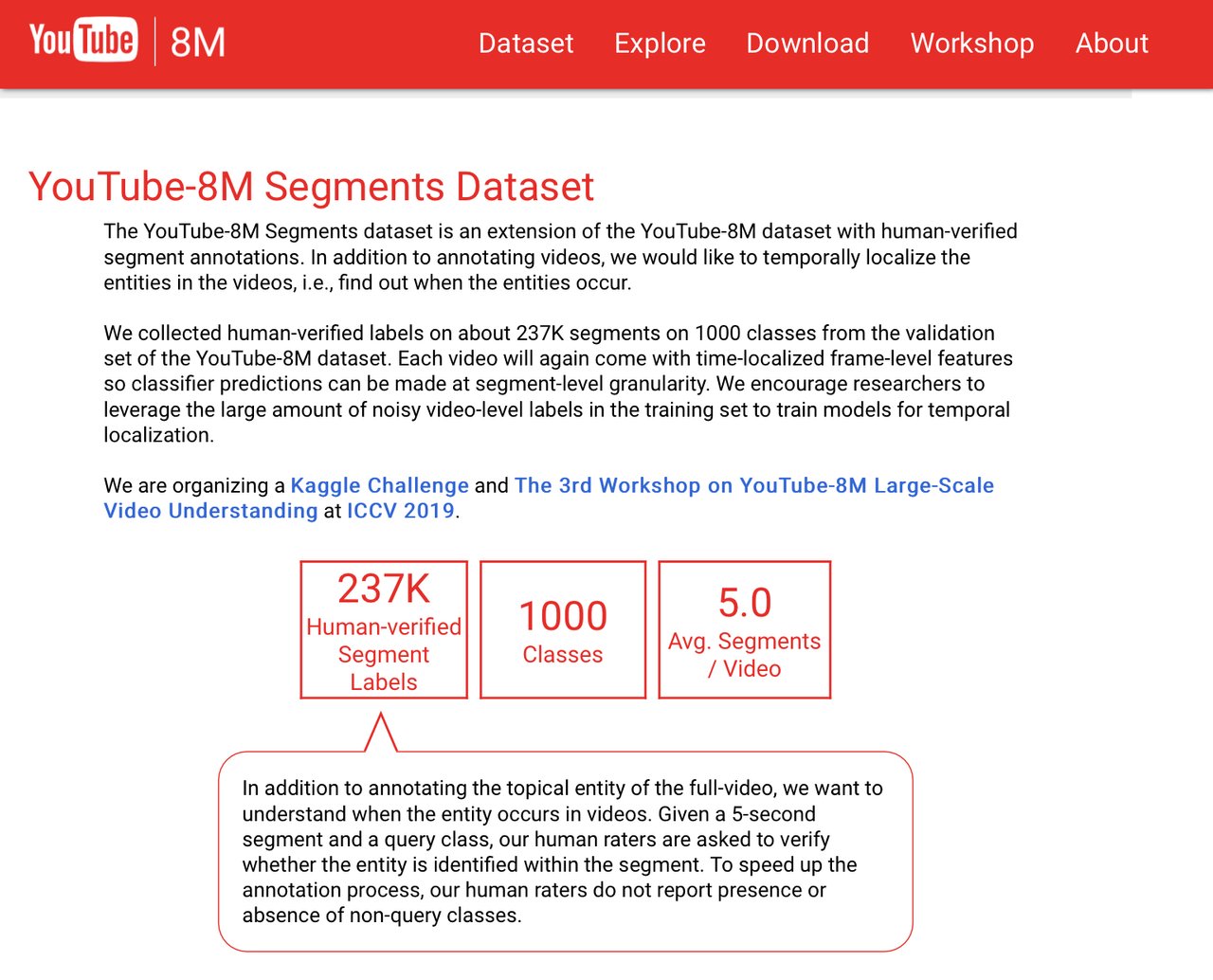Go to the Explore page
The height and width of the screenshot is (980, 1213).
tap(660, 43)
